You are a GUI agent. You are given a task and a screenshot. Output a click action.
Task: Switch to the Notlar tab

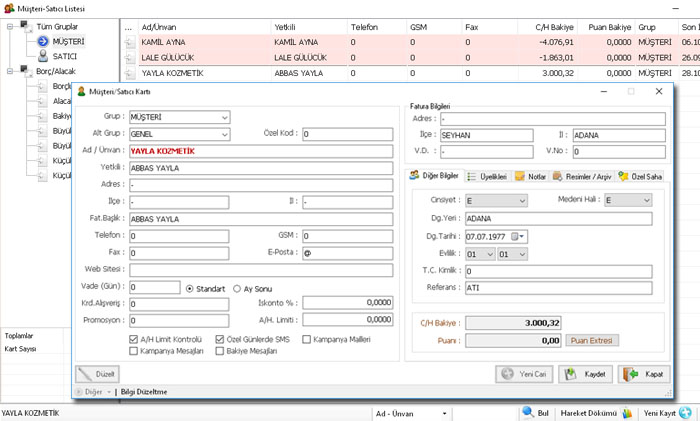tap(530, 177)
